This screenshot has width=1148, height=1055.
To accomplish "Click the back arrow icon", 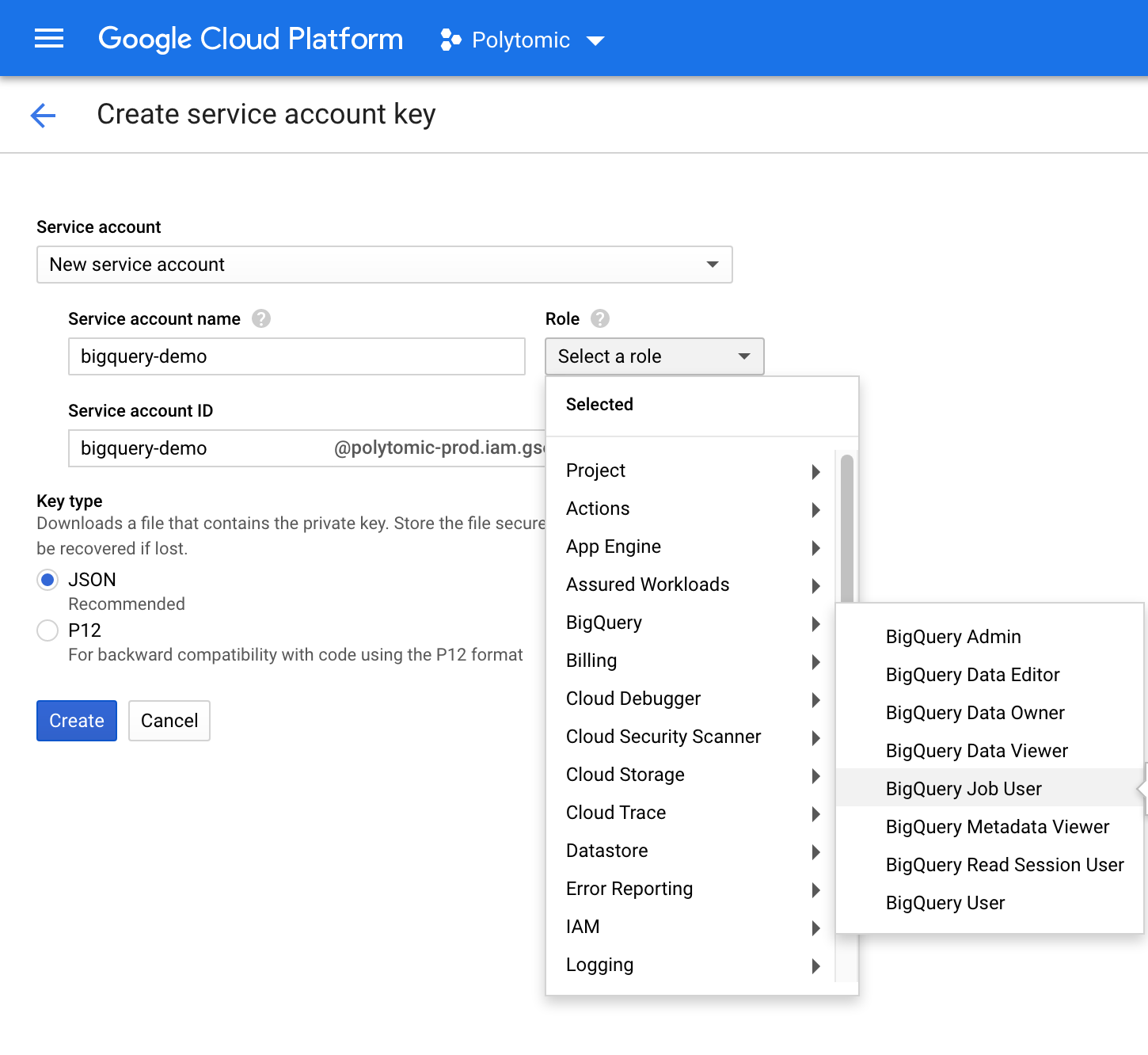I will coord(44,116).
